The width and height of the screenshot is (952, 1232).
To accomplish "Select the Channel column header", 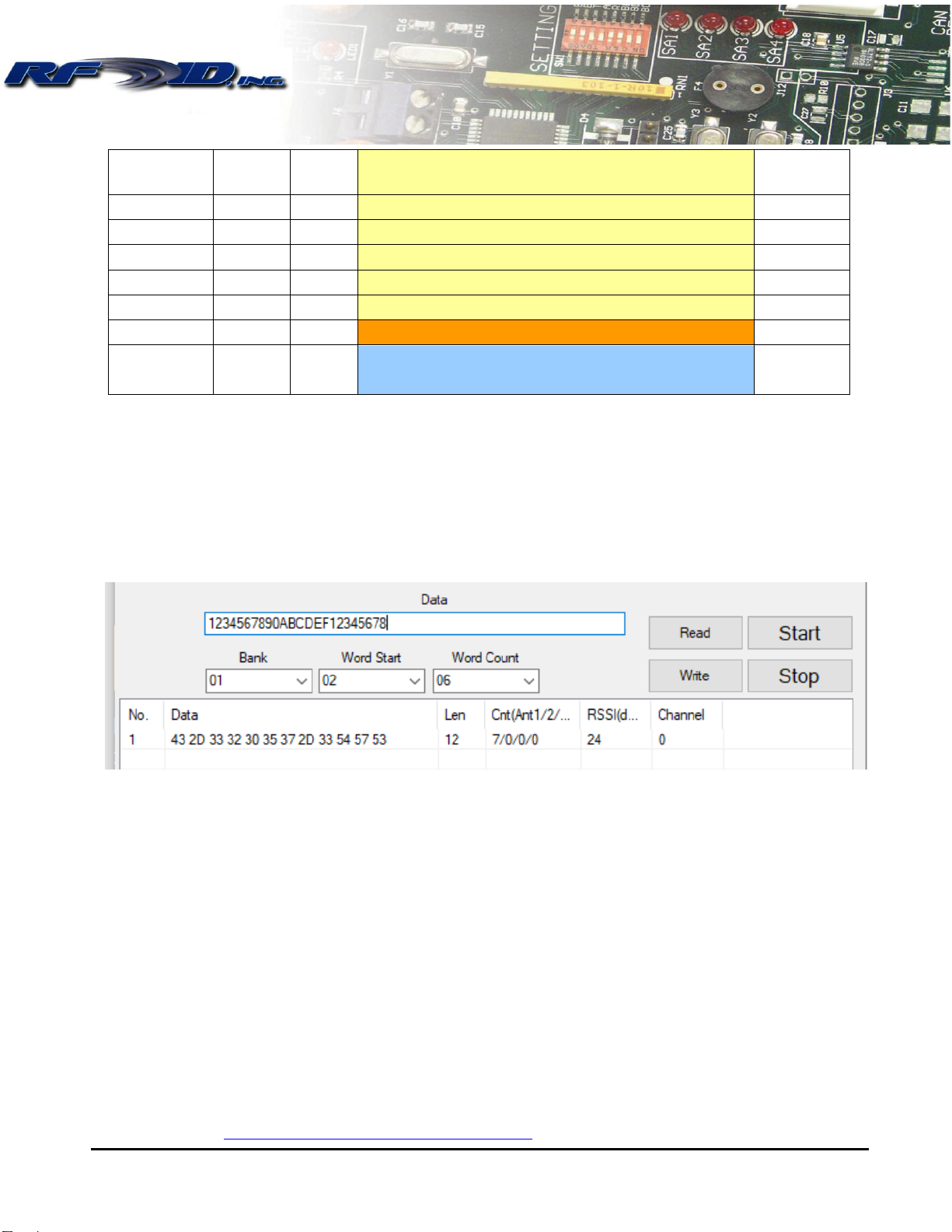I will pyautogui.click(x=684, y=715).
